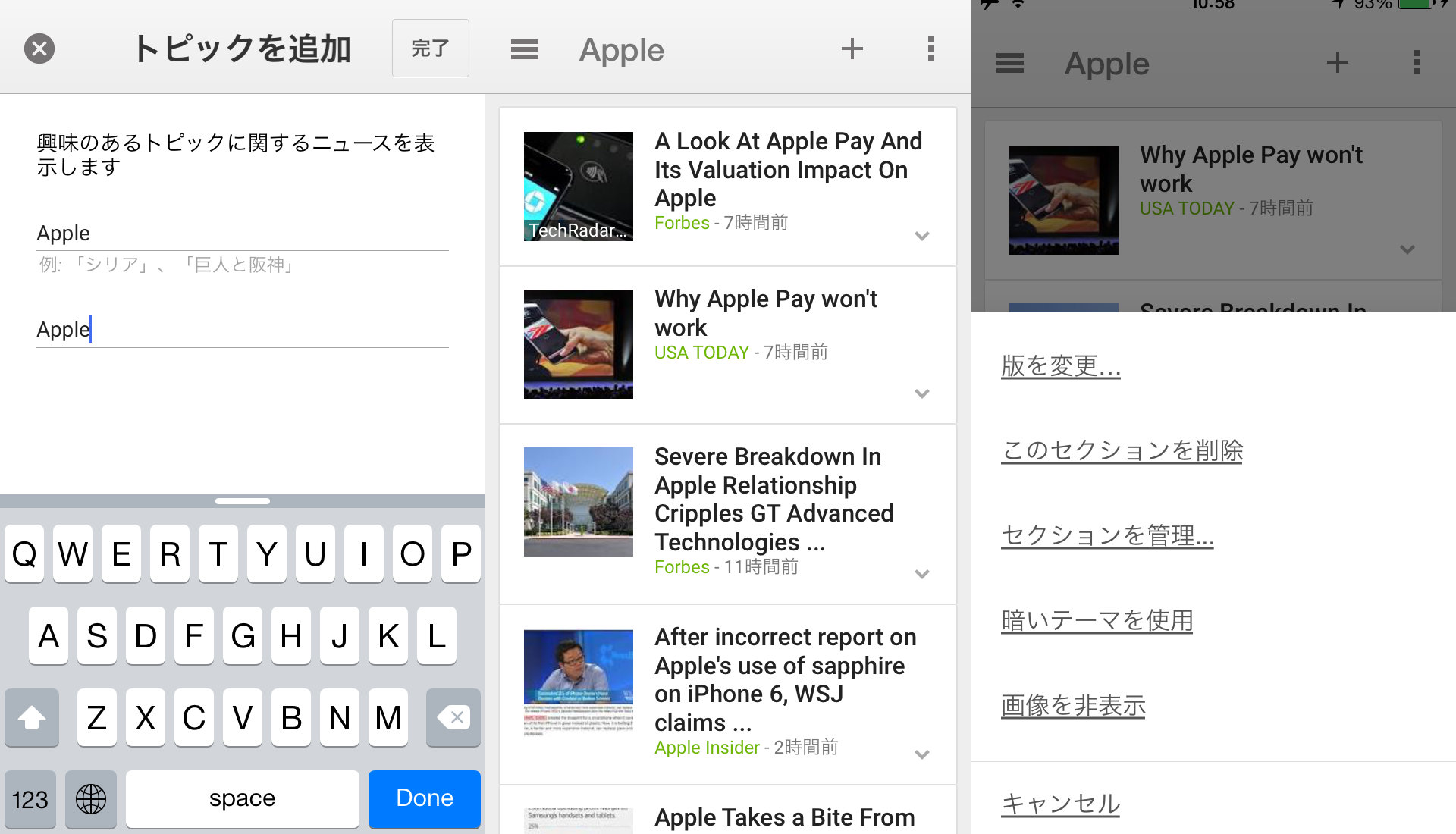Tap the Q key
The height and width of the screenshot is (834, 1456).
[x=24, y=553]
